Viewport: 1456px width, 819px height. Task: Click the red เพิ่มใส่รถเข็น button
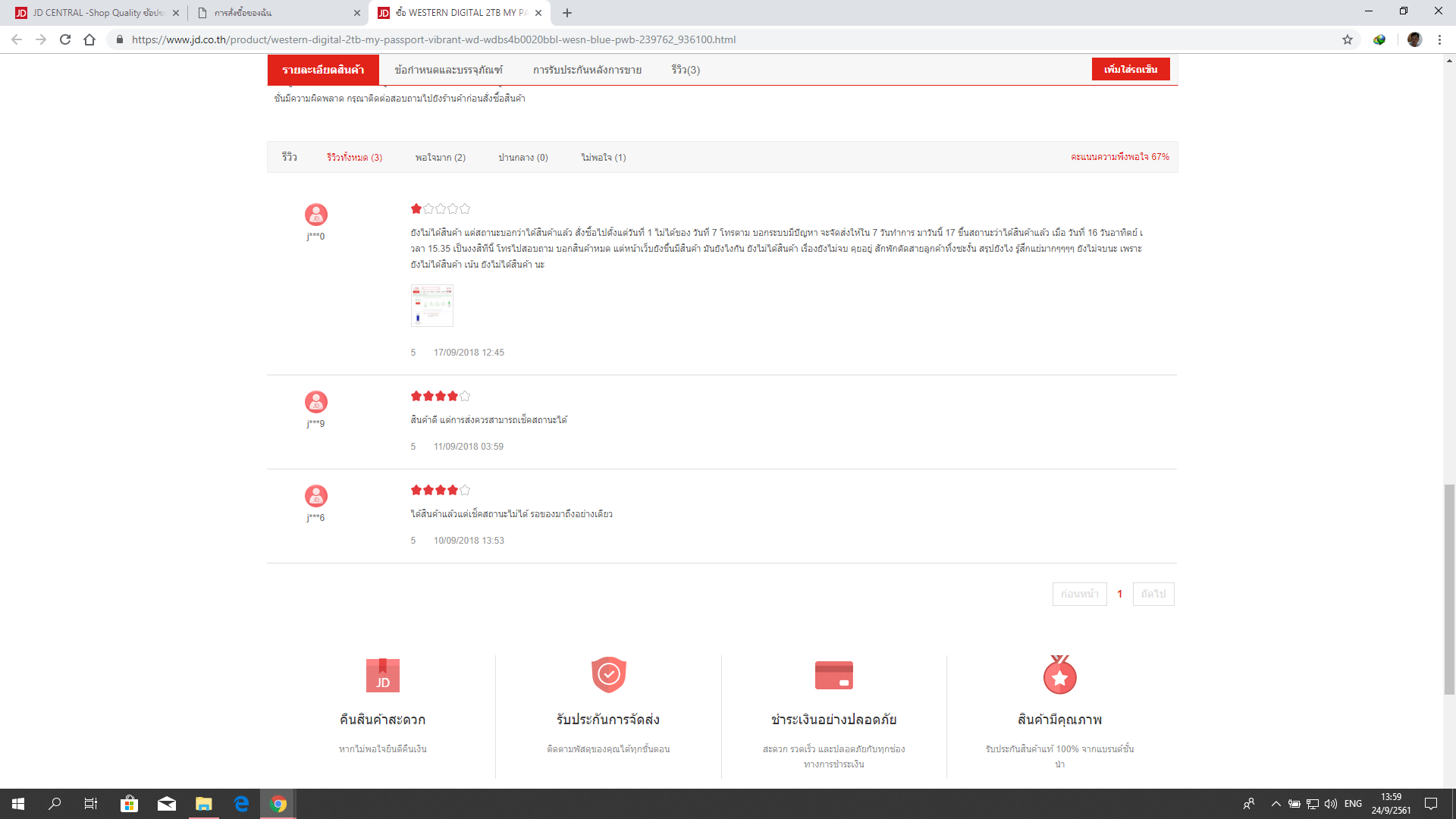[1131, 69]
